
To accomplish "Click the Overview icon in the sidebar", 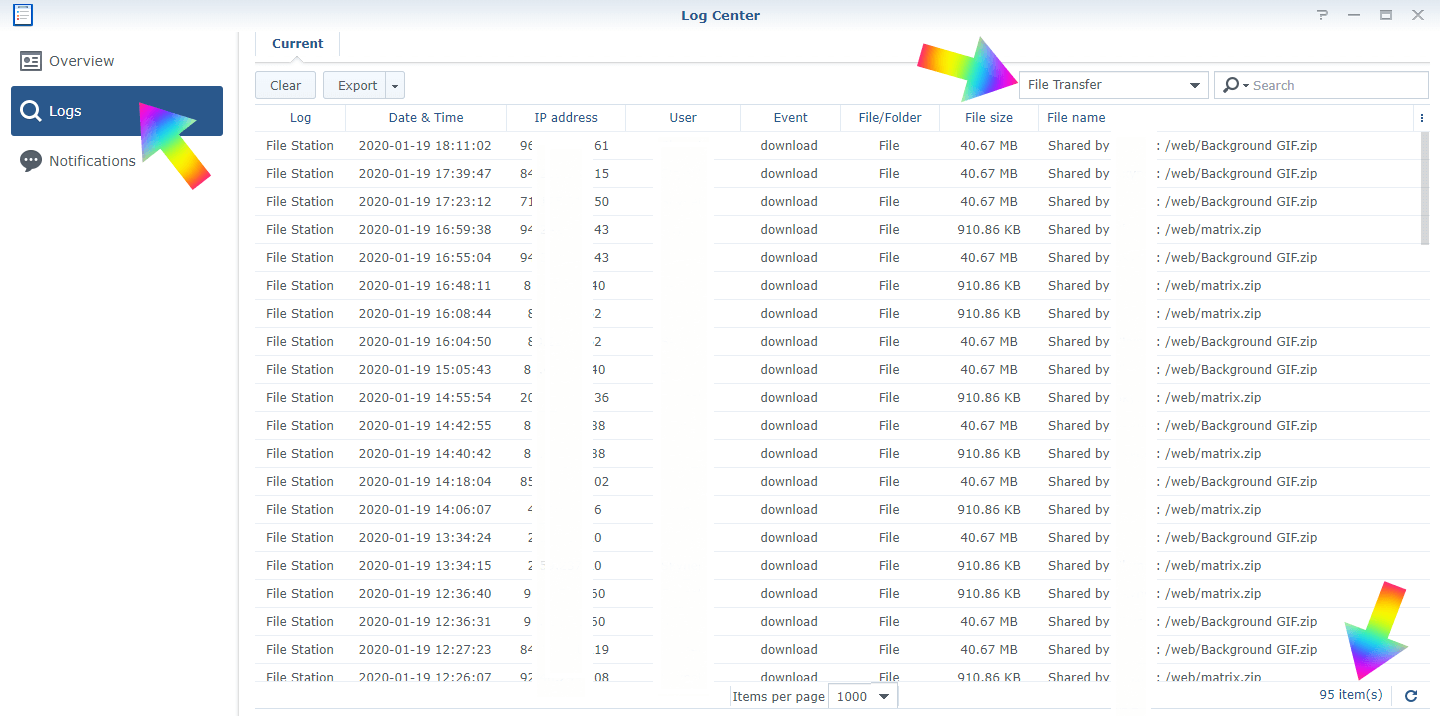I will [31, 61].
